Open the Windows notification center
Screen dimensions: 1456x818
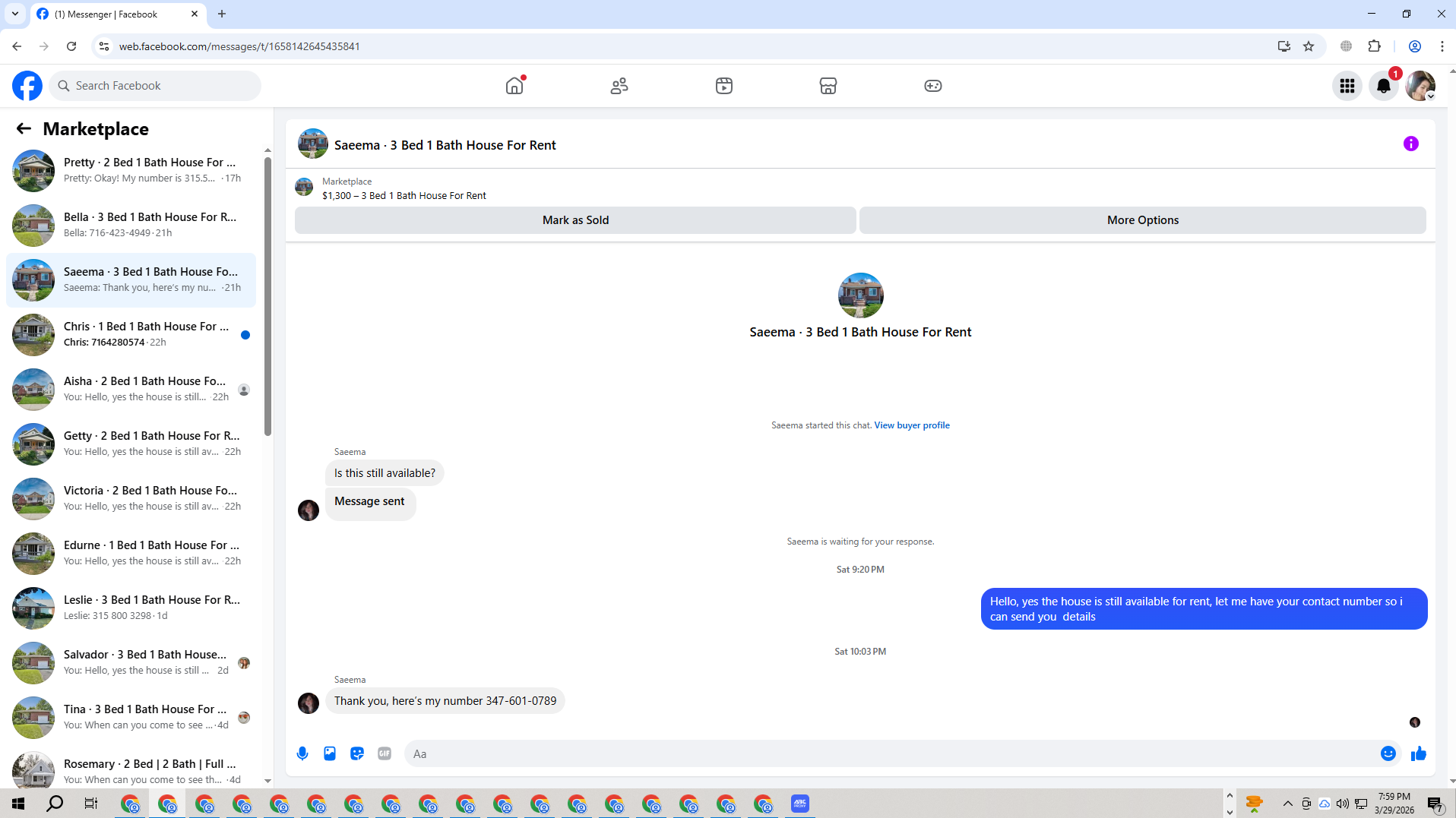click(1435, 804)
